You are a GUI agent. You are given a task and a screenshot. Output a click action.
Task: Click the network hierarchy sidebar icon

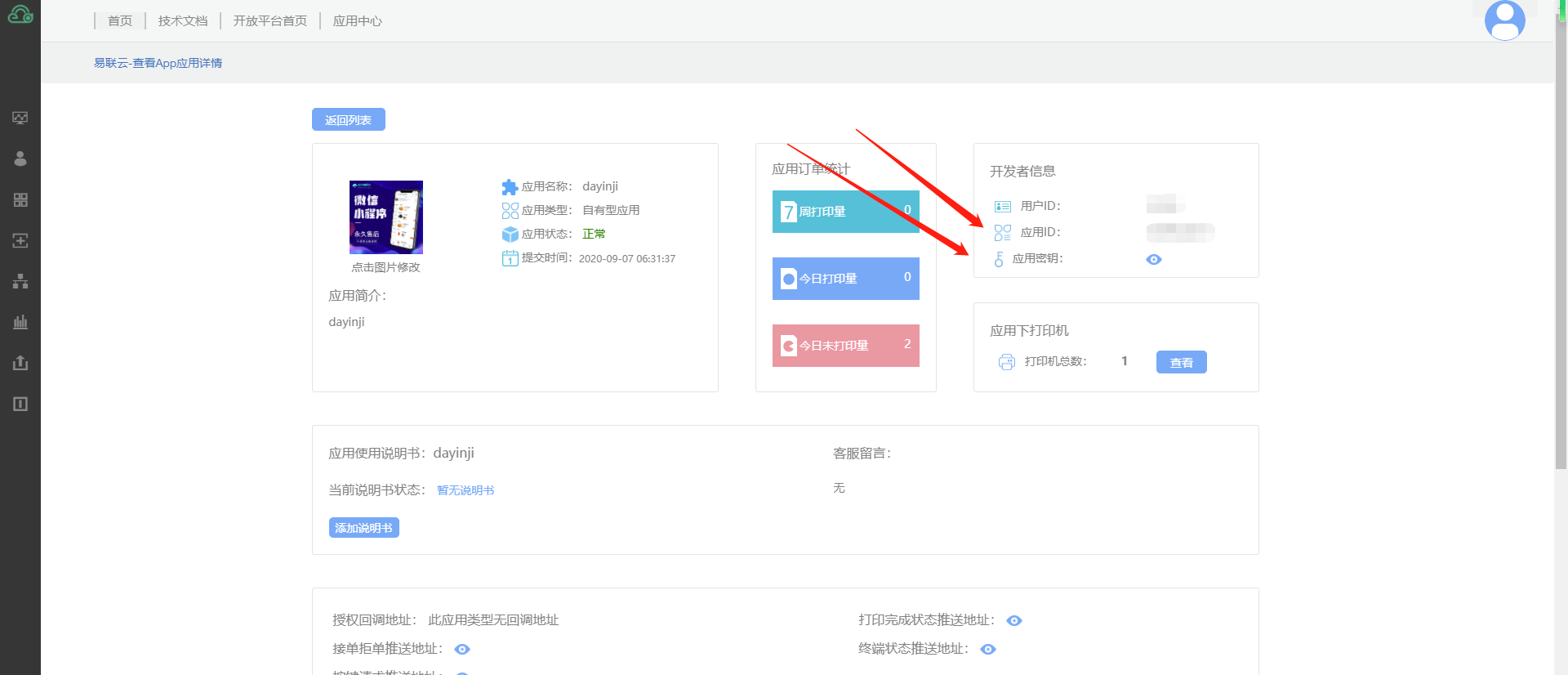[x=20, y=281]
